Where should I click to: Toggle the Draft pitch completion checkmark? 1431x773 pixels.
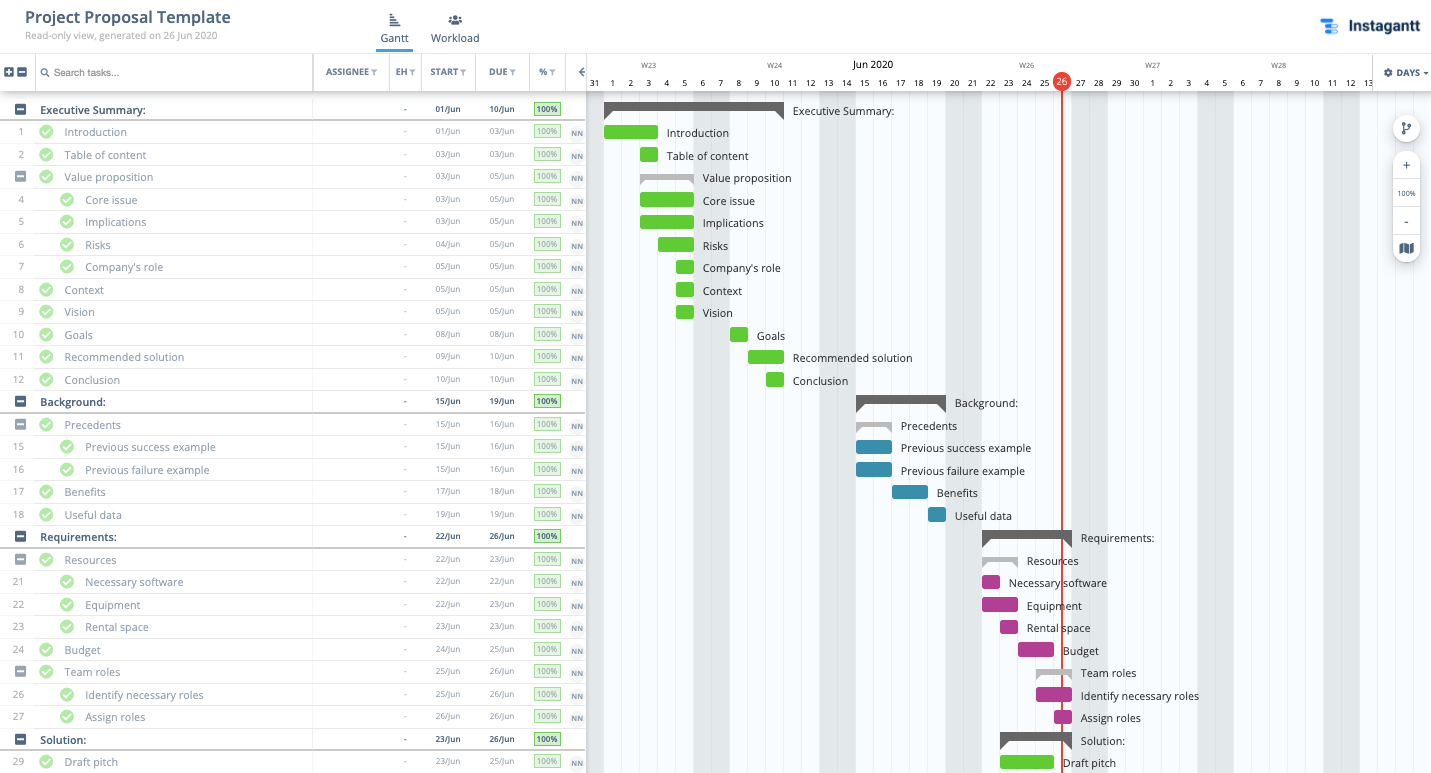[46, 761]
